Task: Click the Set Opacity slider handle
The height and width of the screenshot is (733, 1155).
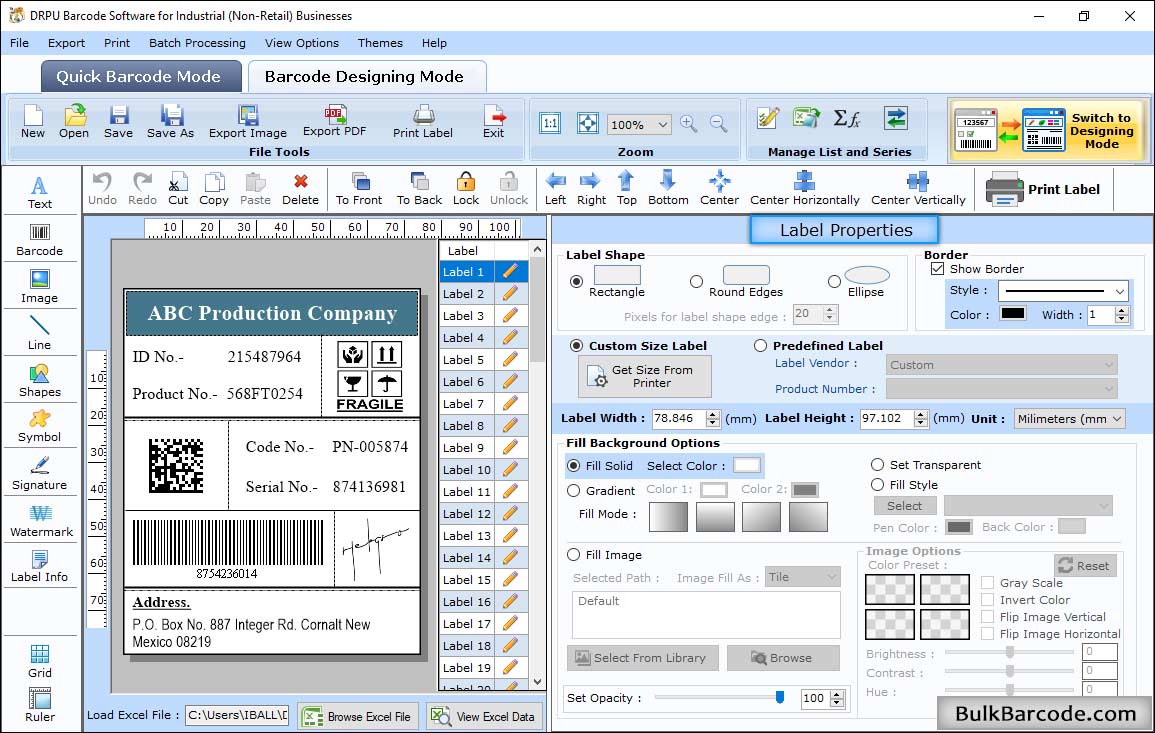Action: pyautogui.click(x=780, y=697)
